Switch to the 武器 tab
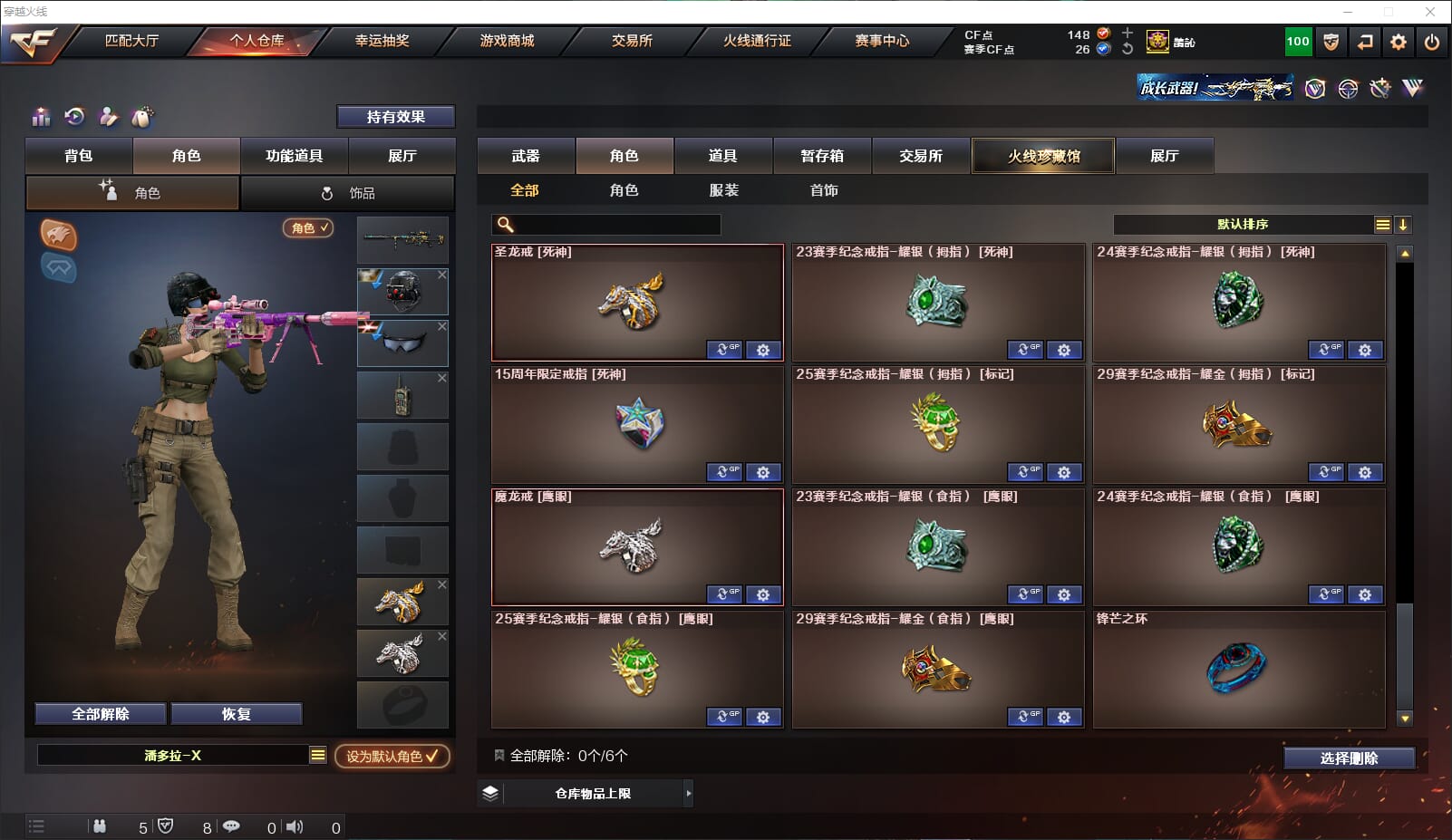 (526, 156)
